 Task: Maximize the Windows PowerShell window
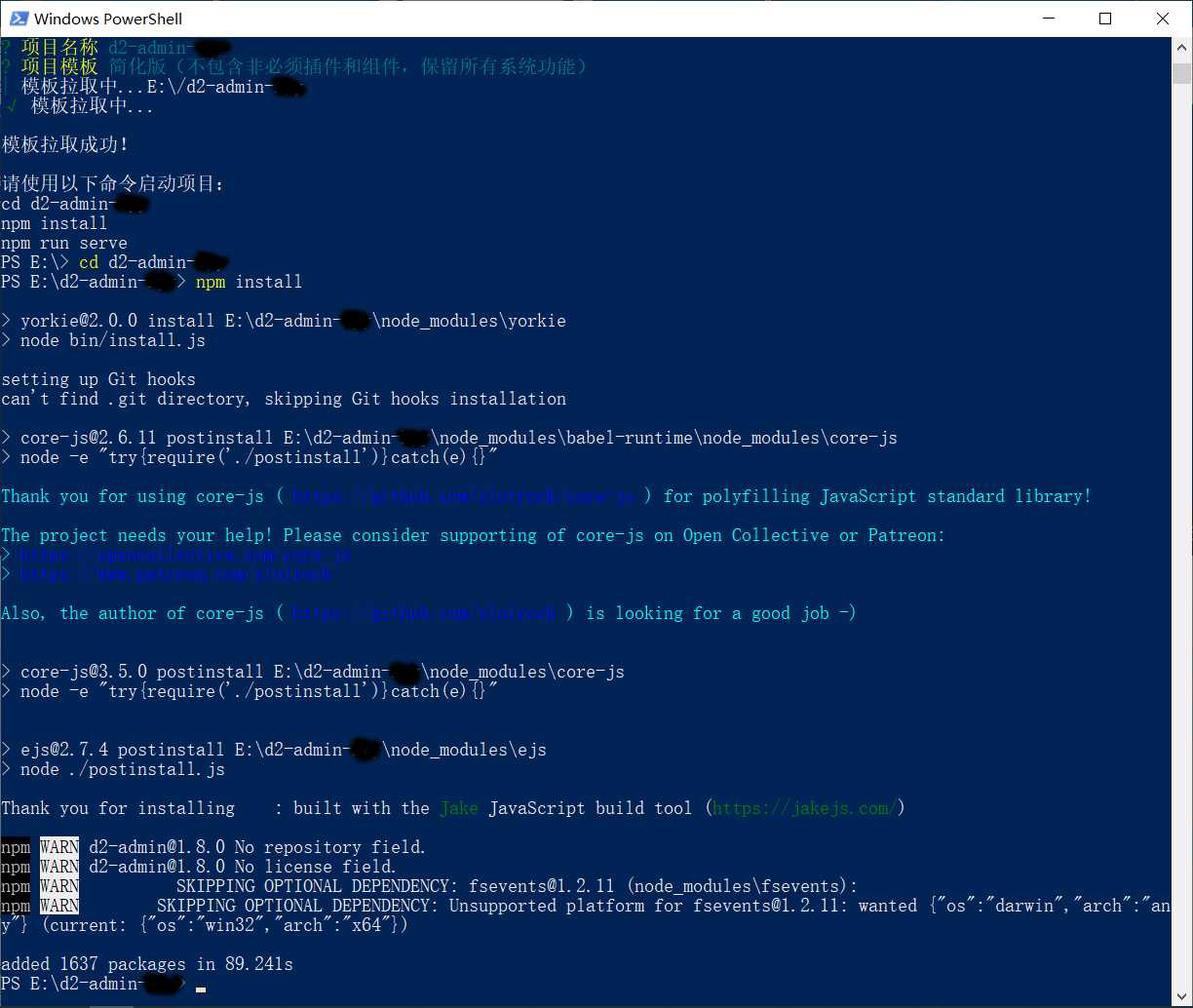(x=1105, y=19)
